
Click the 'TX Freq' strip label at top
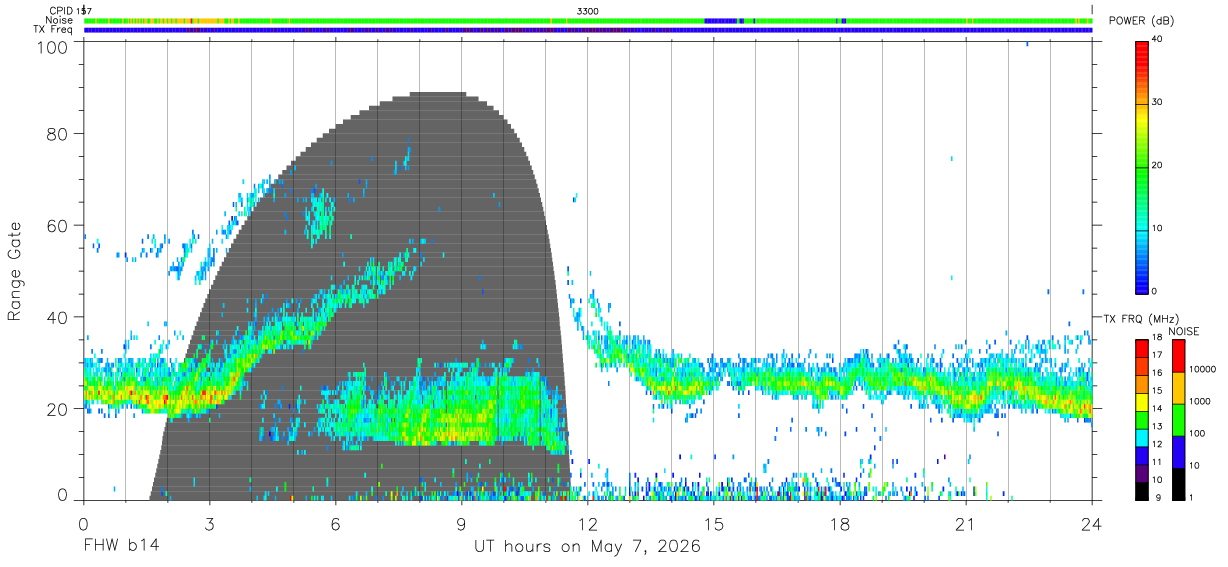pyautogui.click(x=53, y=30)
